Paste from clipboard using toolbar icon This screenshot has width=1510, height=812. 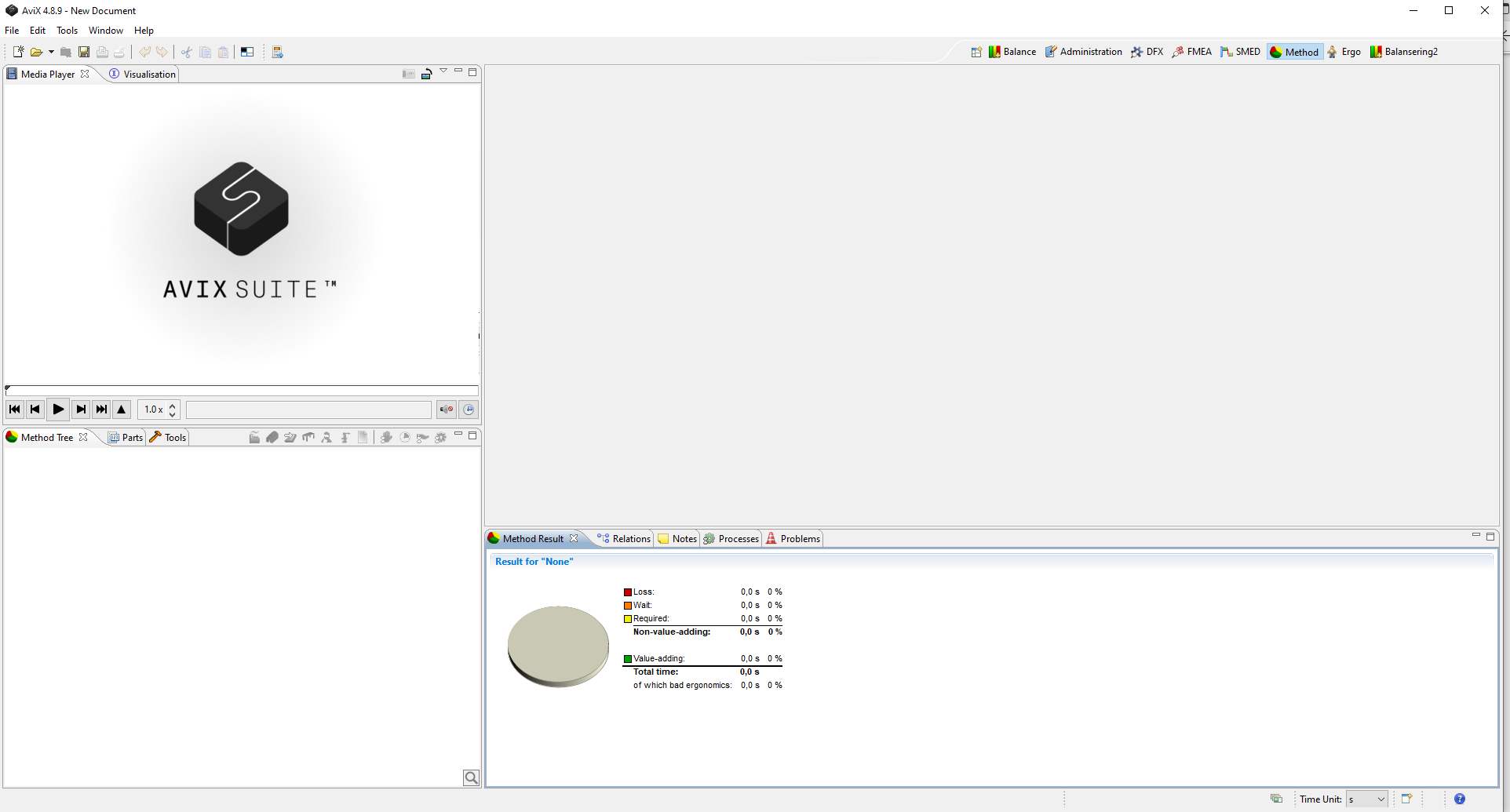223,52
